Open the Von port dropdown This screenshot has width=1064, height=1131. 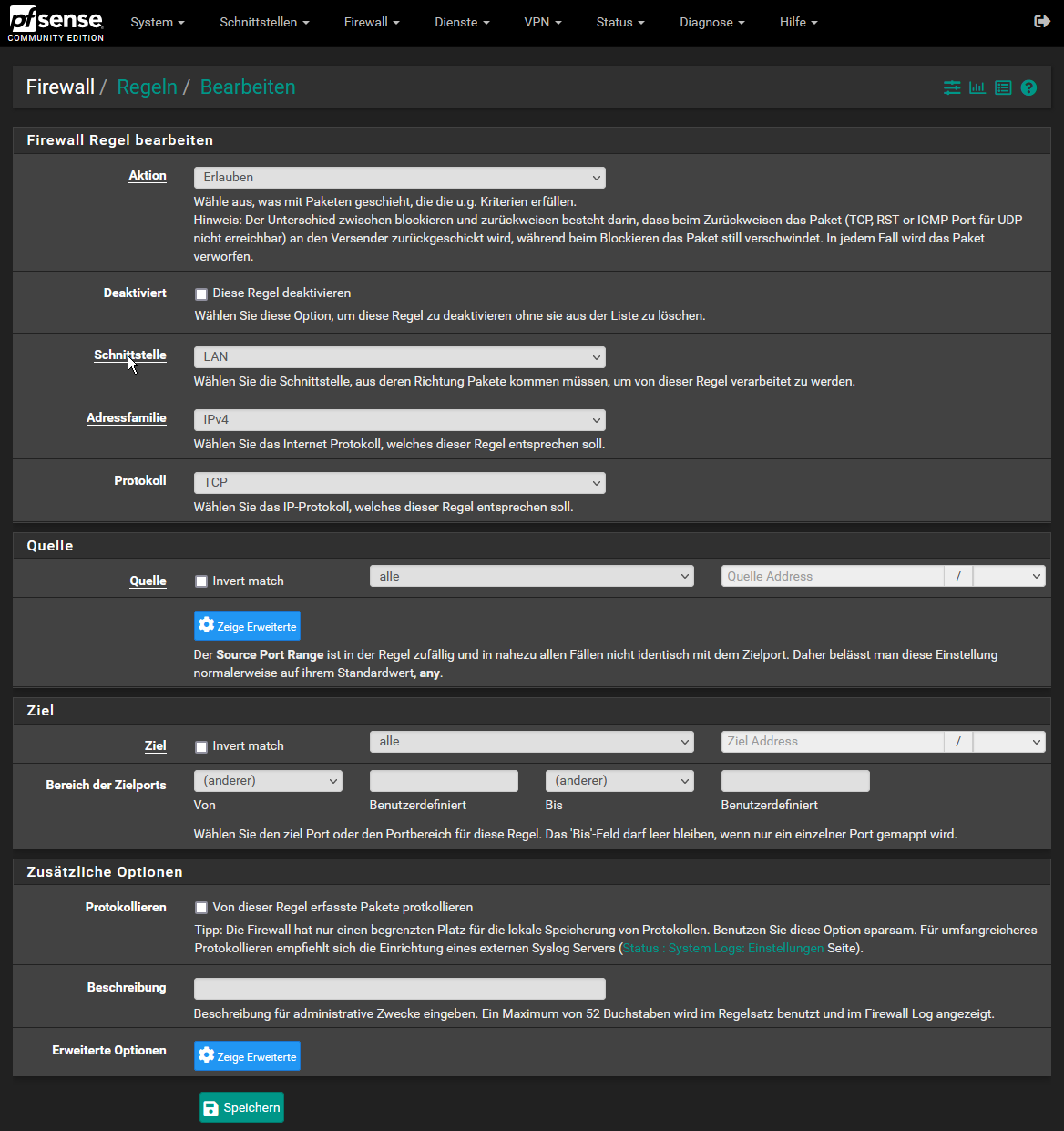coord(268,781)
